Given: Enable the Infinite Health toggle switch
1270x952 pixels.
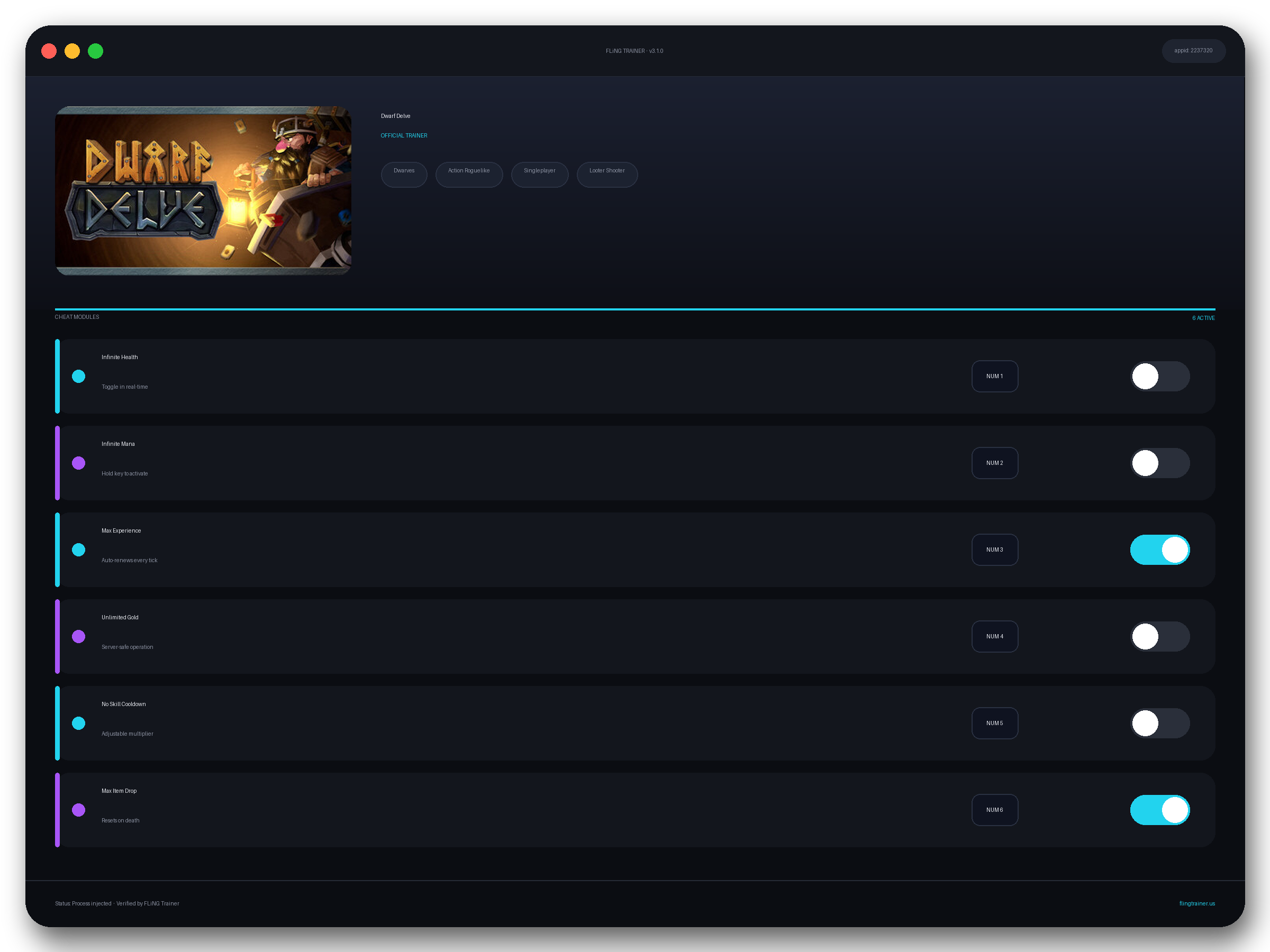Looking at the screenshot, I should coord(1160,377).
